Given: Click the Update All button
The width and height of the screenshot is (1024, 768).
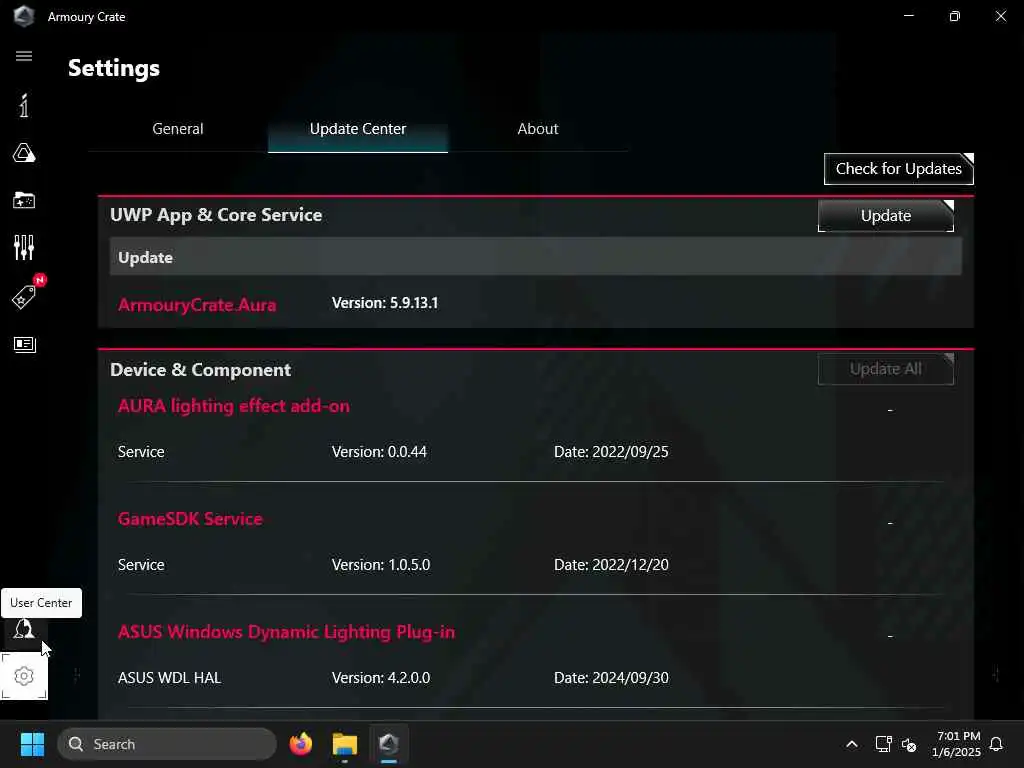Looking at the screenshot, I should point(886,369).
